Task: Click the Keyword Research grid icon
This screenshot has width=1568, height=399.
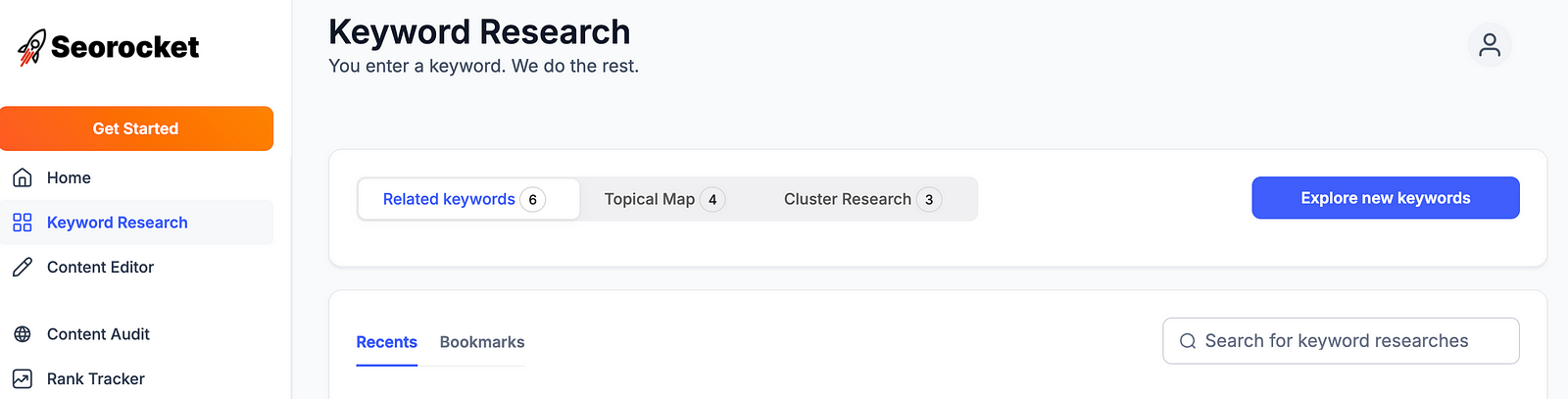Action: click(23, 223)
